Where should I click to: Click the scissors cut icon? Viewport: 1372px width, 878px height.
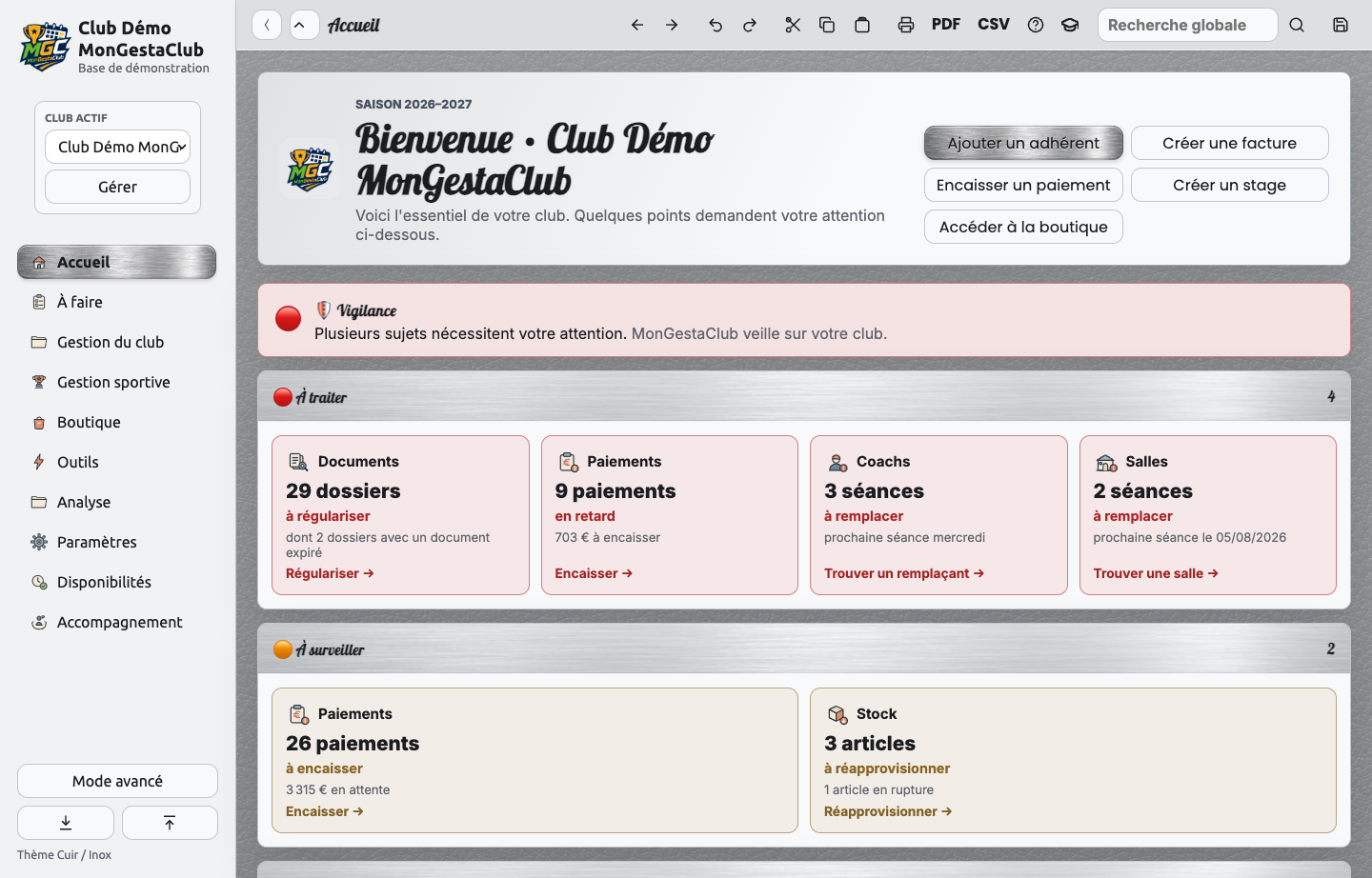tap(793, 25)
